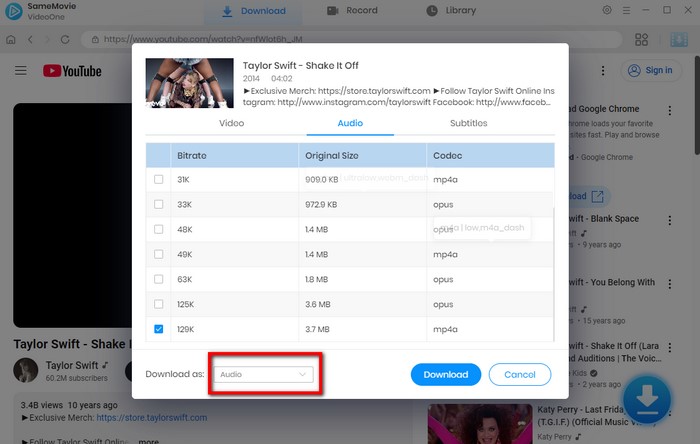This screenshot has height=444, width=700.
Task: Navigate back in the browser bar
Action: (30, 39)
